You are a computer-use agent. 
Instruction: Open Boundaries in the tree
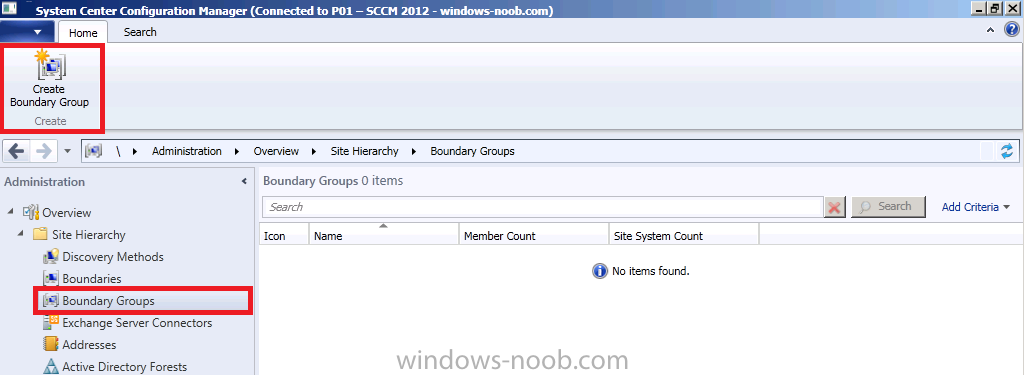click(x=92, y=279)
